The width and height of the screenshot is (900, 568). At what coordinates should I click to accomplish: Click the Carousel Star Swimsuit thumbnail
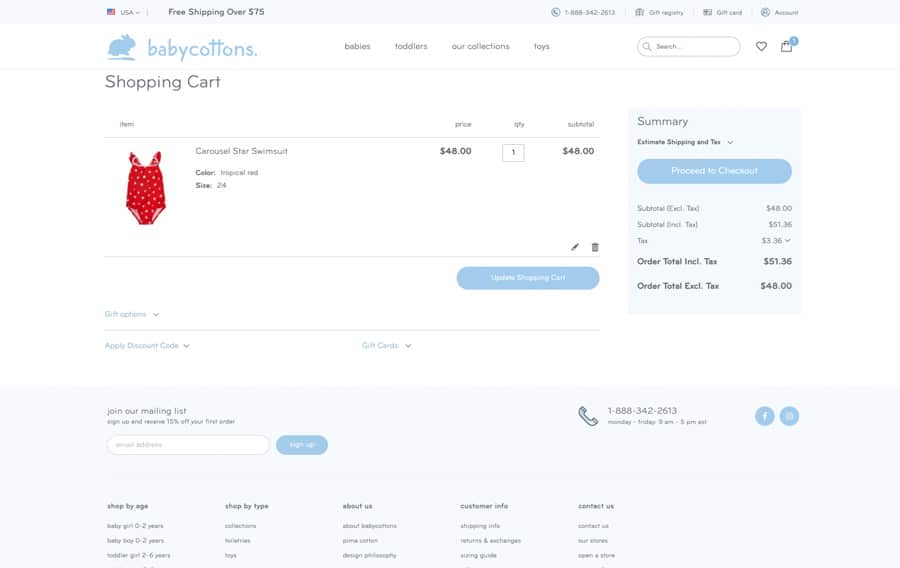click(x=146, y=188)
